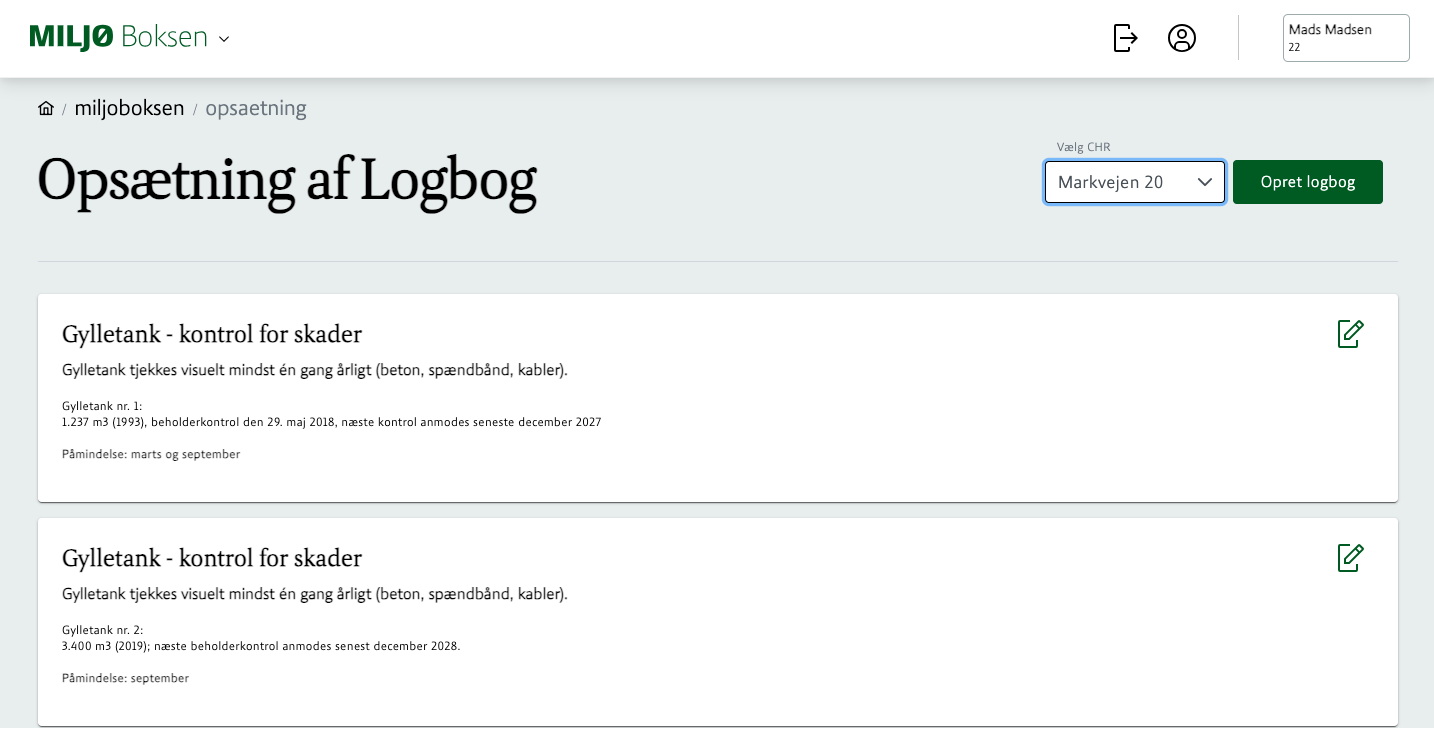
Task: Click the Påmindelse: marts og september text
Action: click(151, 454)
